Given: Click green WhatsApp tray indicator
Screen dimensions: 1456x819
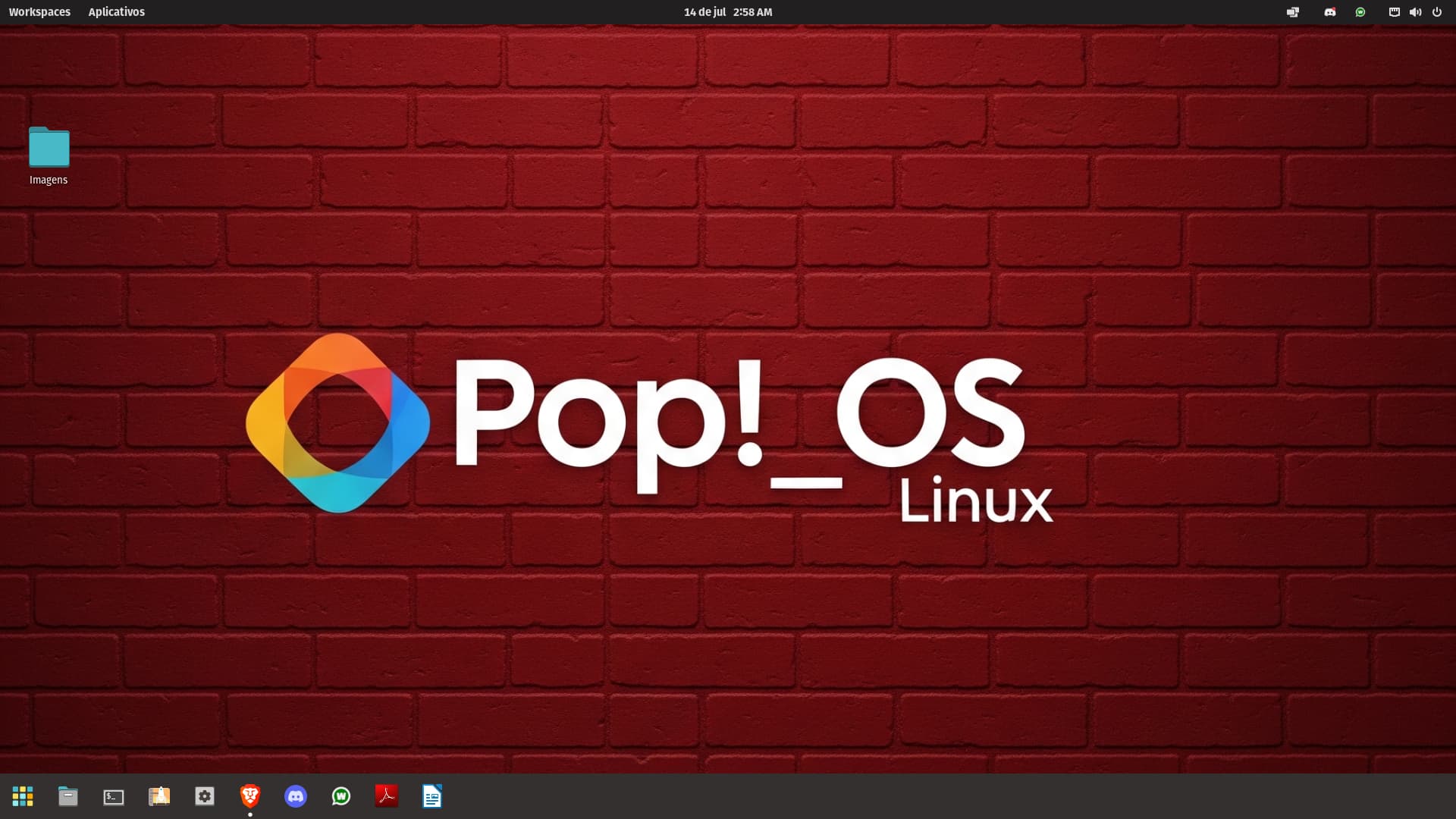Looking at the screenshot, I should point(1360,12).
